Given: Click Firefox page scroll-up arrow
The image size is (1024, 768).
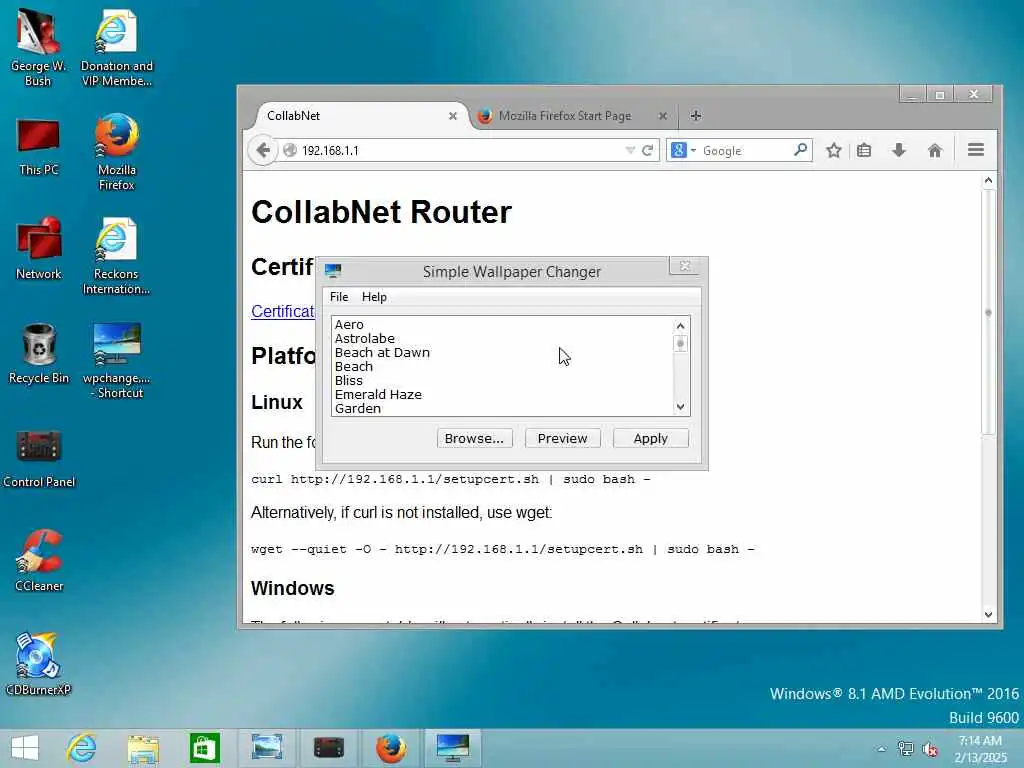Looking at the screenshot, I should (988, 180).
